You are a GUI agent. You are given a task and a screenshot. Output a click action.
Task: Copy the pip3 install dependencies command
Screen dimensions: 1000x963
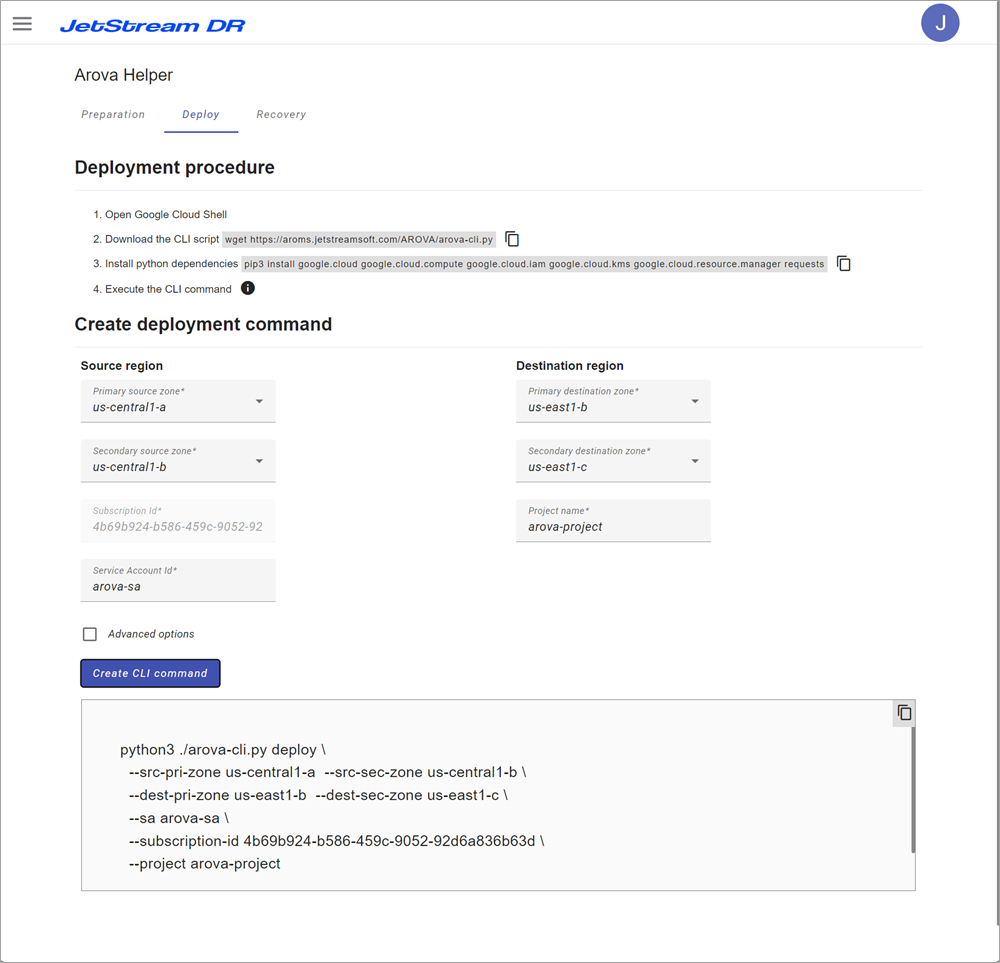pos(844,264)
